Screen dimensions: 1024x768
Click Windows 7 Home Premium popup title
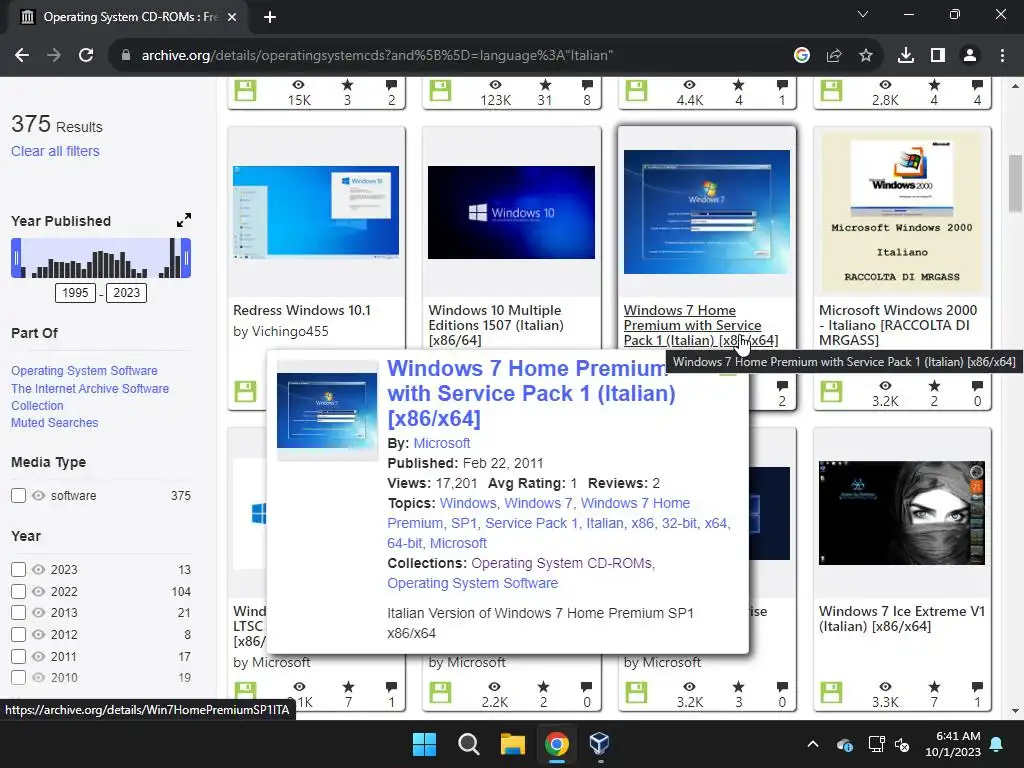pos(531,393)
